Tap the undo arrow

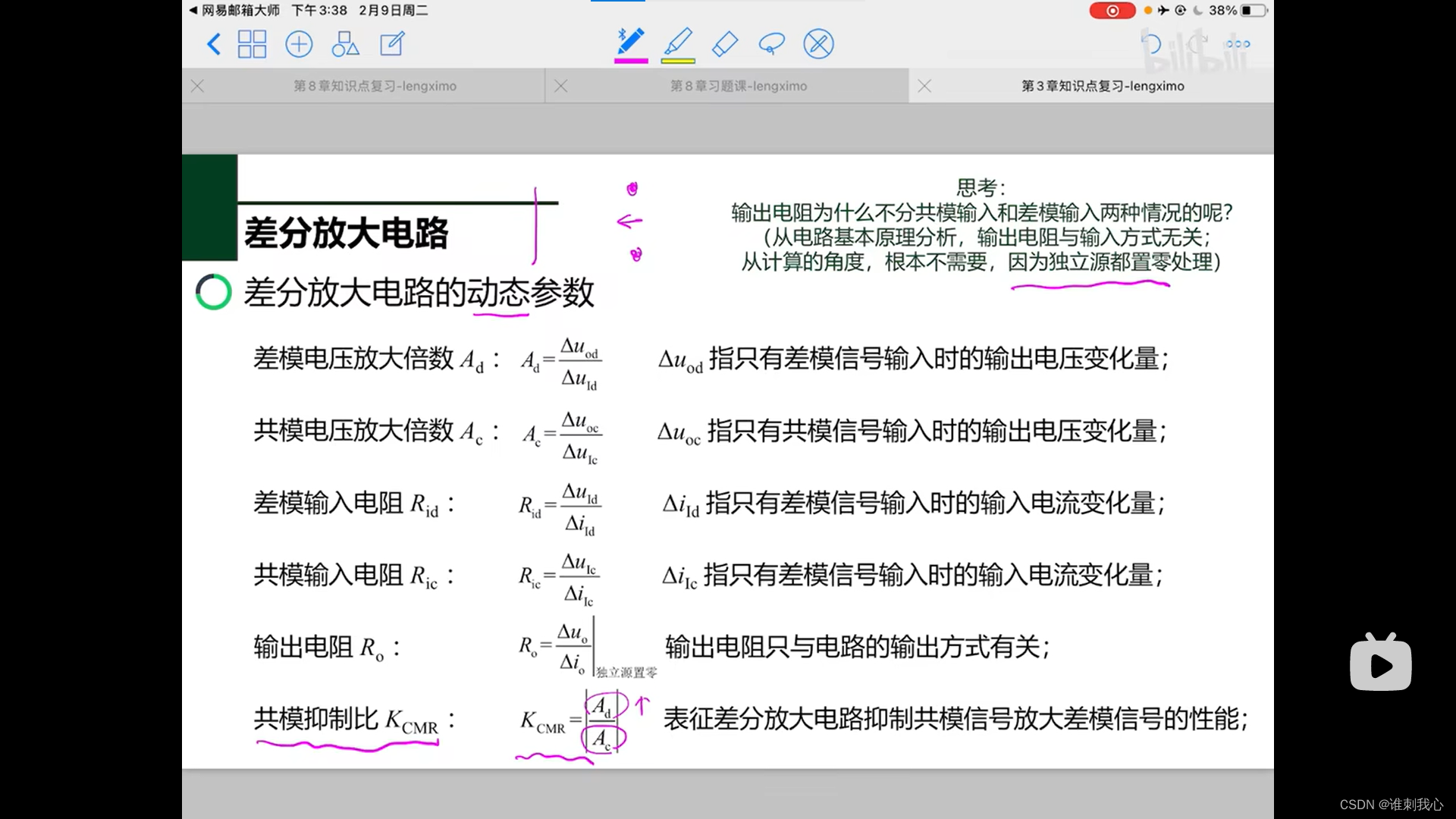pyautogui.click(x=1150, y=43)
